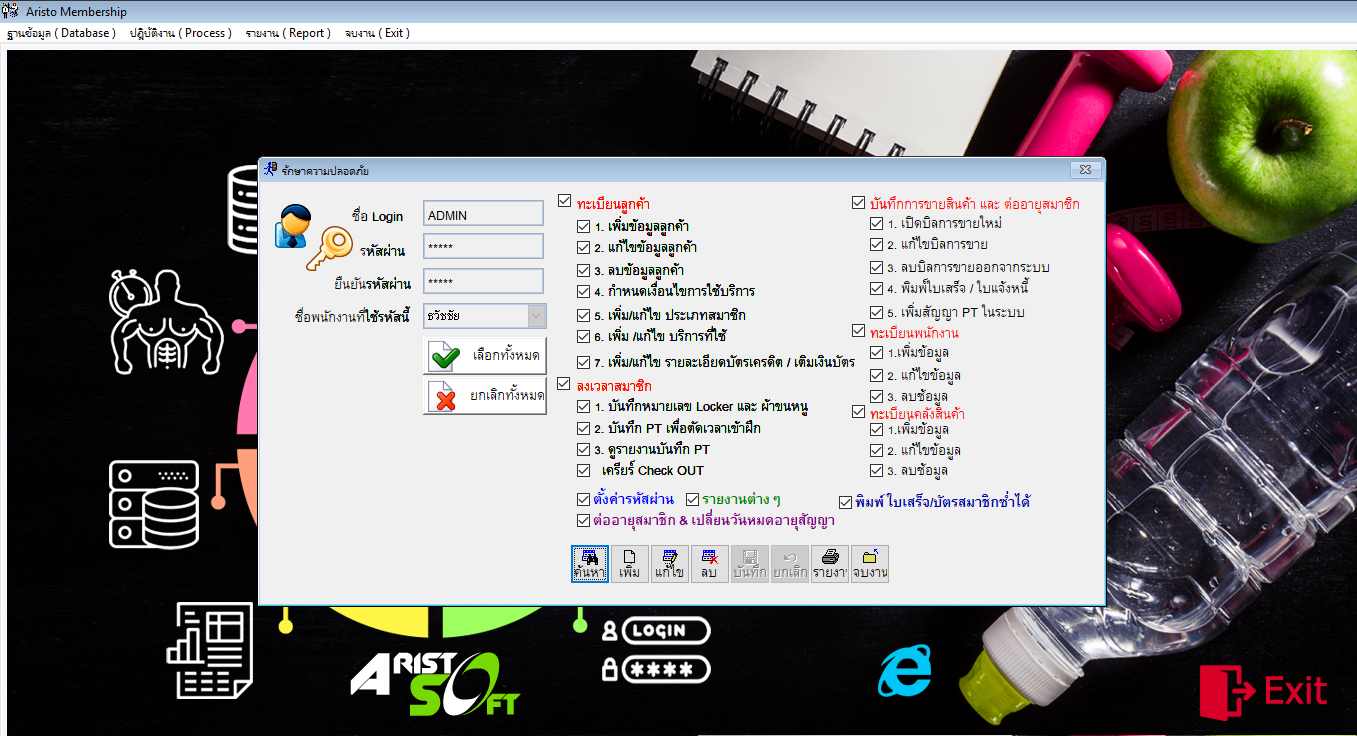1357x736 pixels.
Task: Toggle the เครียร์ Check OUT checkbox
Action: (584, 470)
